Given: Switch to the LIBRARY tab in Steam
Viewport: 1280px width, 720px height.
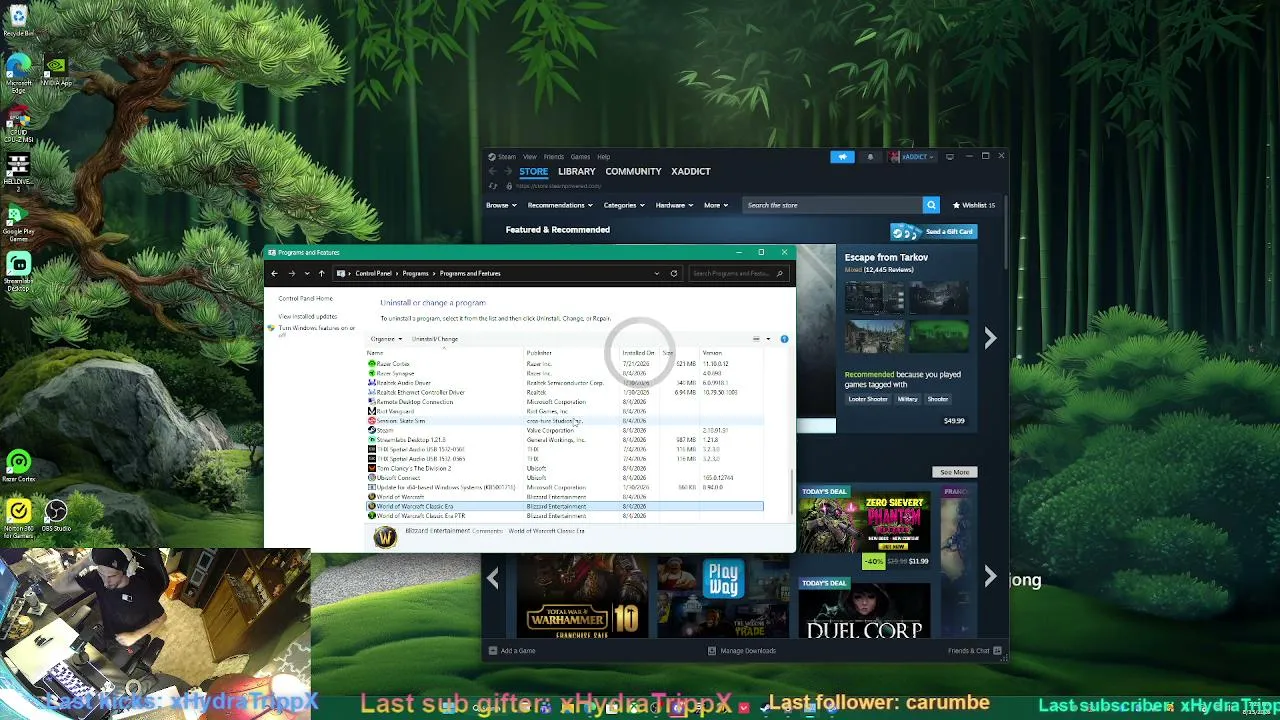Looking at the screenshot, I should click(x=577, y=171).
